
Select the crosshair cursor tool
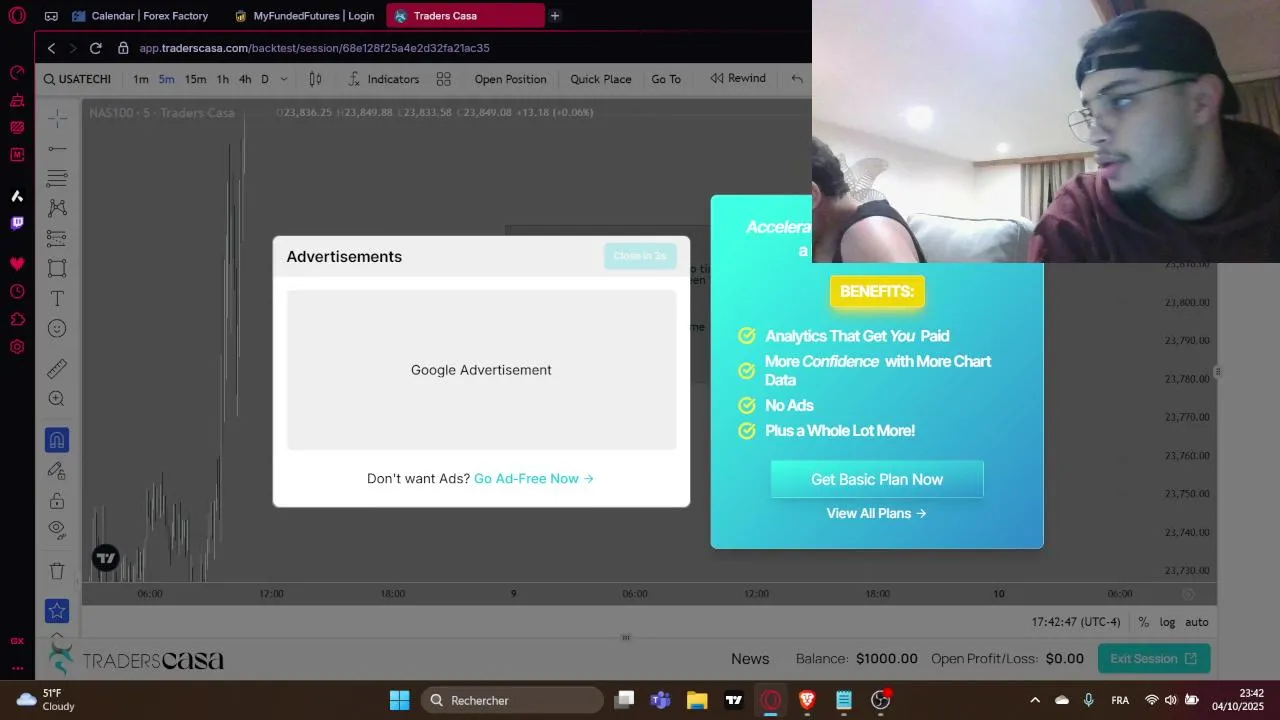pos(57,119)
